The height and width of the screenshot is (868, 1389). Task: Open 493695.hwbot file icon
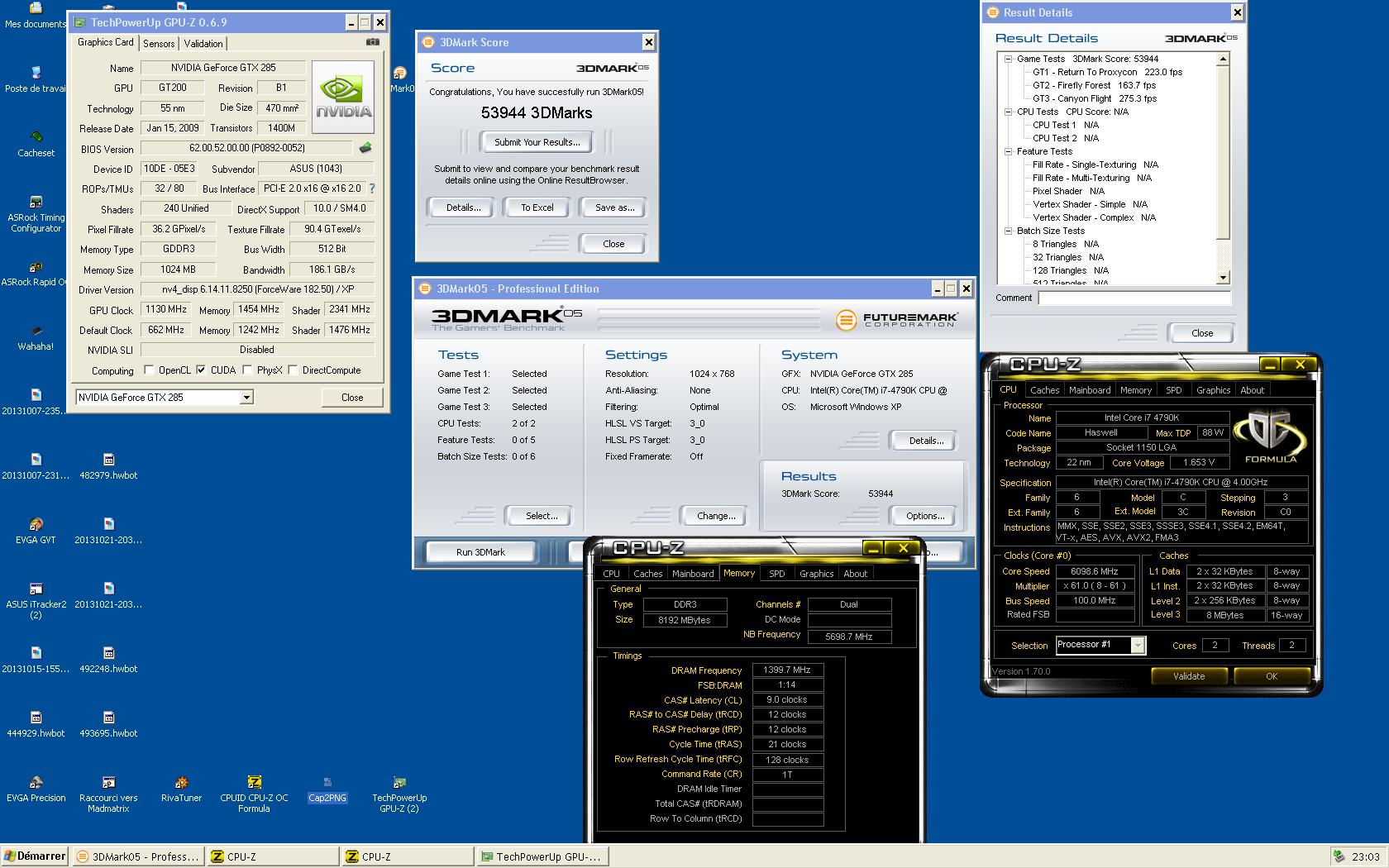tap(108, 724)
